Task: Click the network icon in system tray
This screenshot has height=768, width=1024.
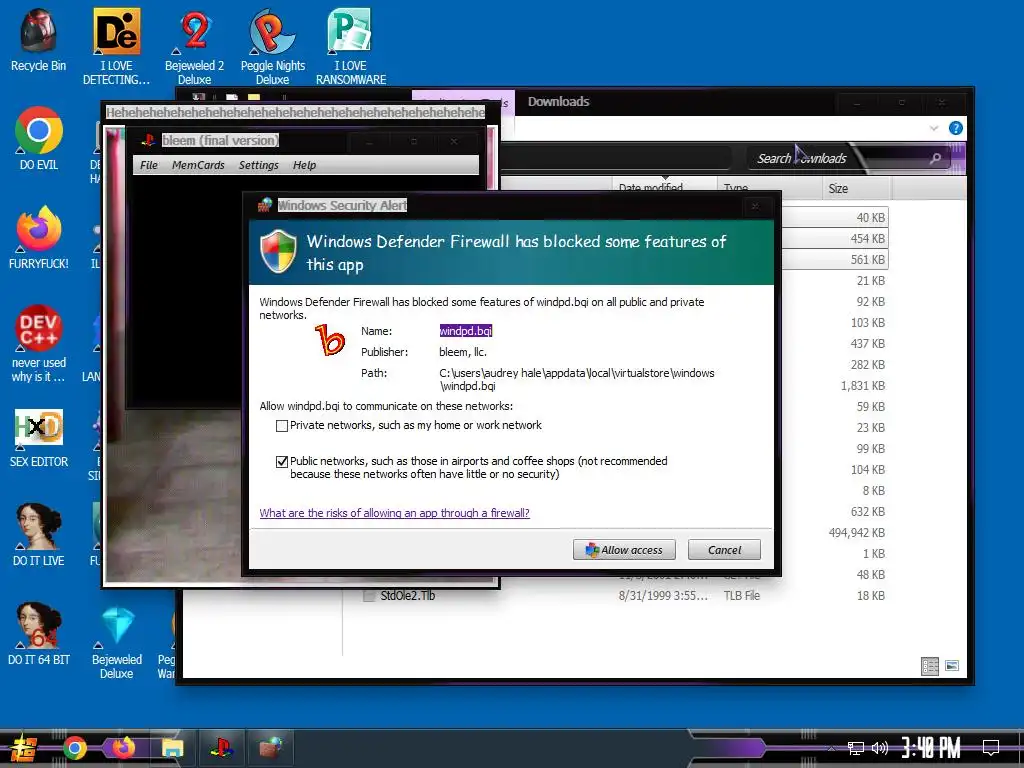Action: 856,748
